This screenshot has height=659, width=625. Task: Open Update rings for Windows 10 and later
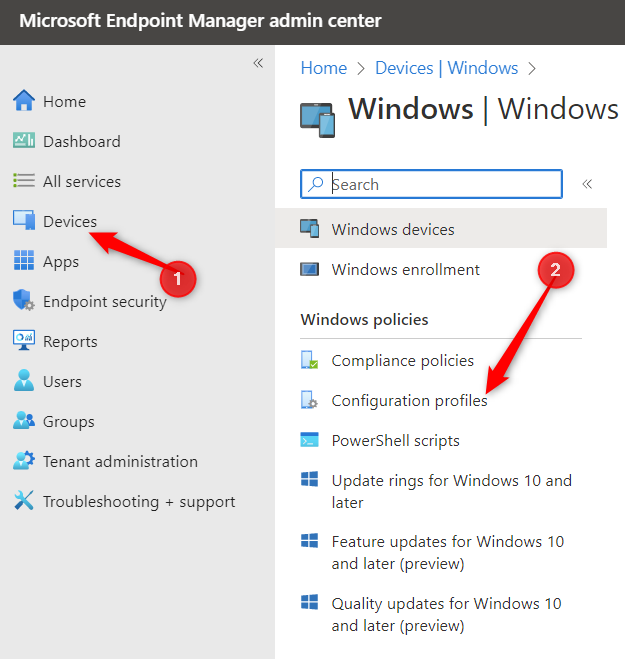[451, 491]
